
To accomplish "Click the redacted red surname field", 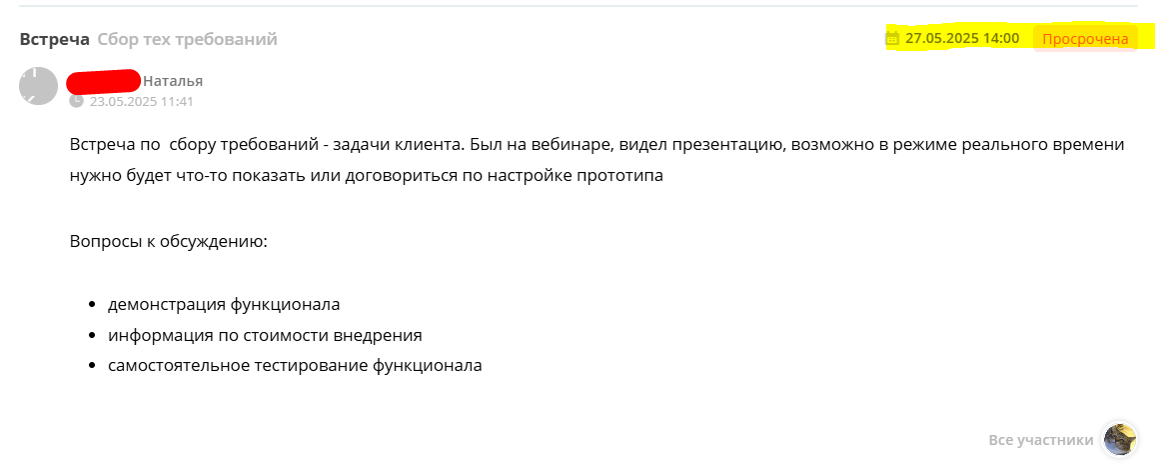I will point(104,80).
